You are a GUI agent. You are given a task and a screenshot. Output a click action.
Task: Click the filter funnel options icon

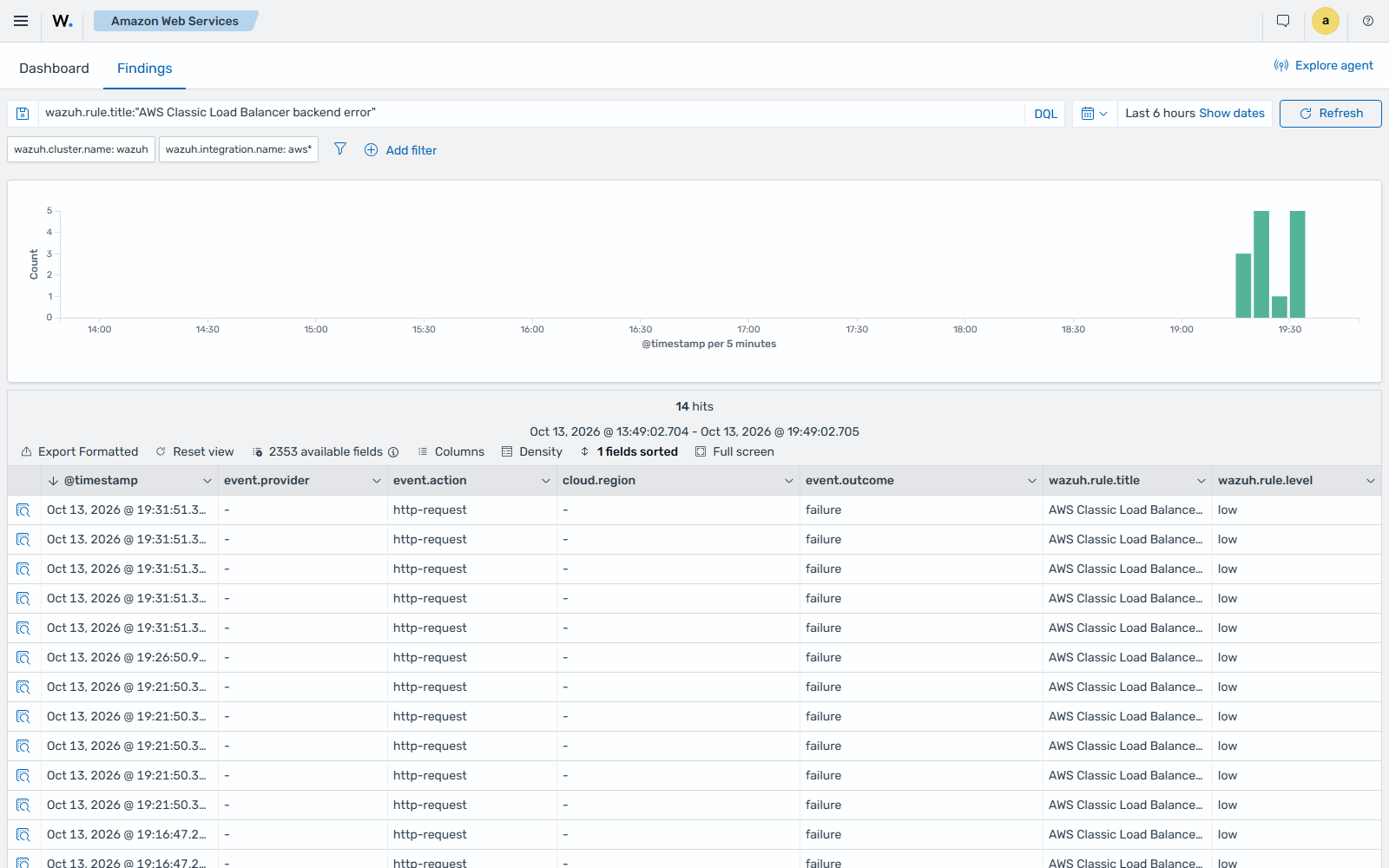pyautogui.click(x=340, y=149)
